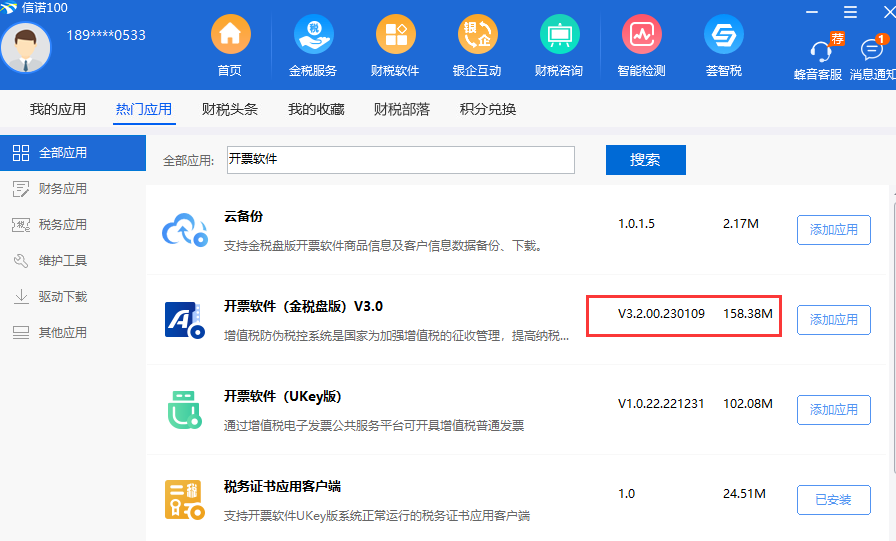This screenshot has width=896, height=541.
Task: Open the 金税服务 icon
Action: coord(313,35)
